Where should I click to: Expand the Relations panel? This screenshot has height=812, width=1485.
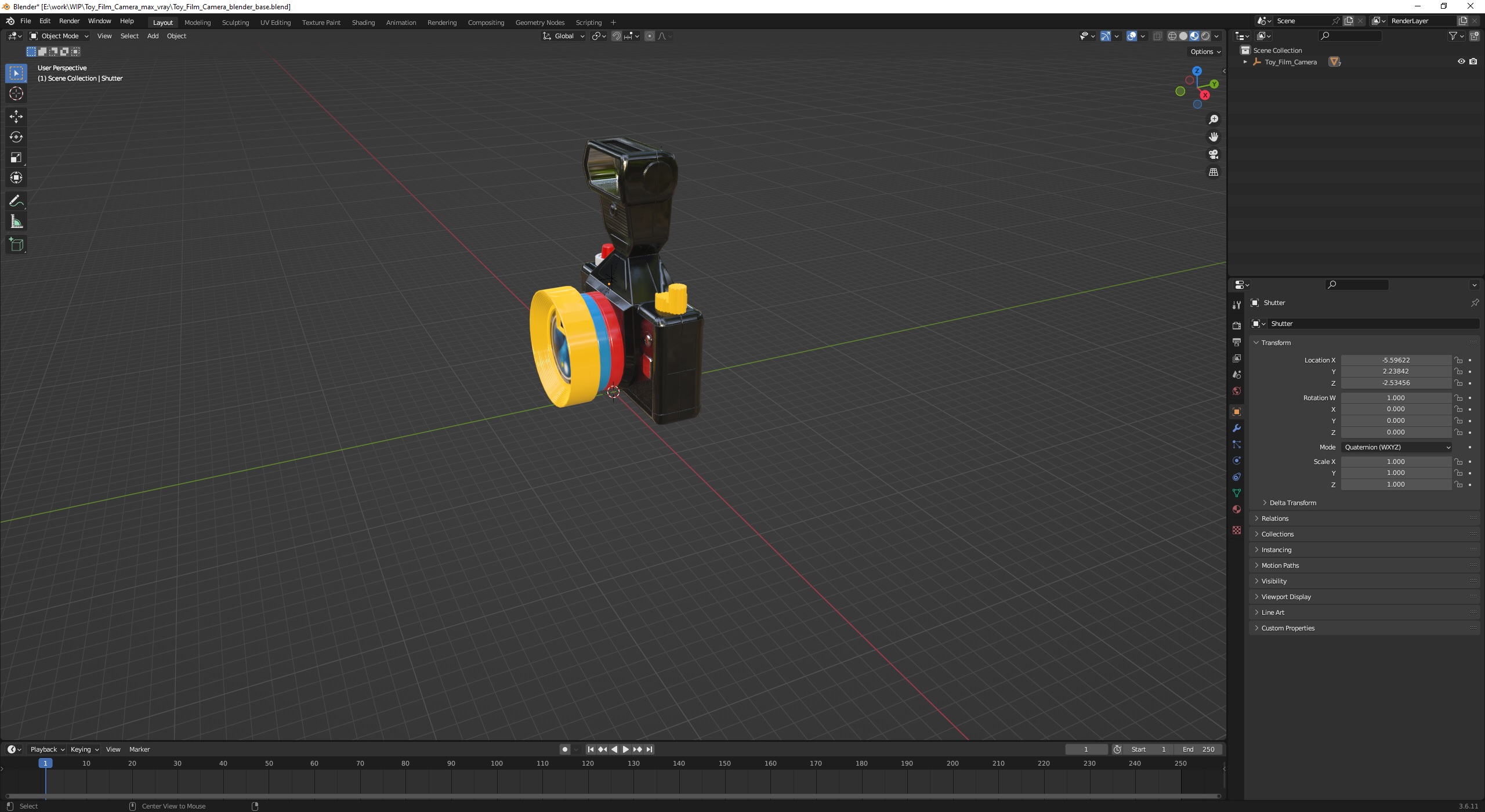[1274, 519]
